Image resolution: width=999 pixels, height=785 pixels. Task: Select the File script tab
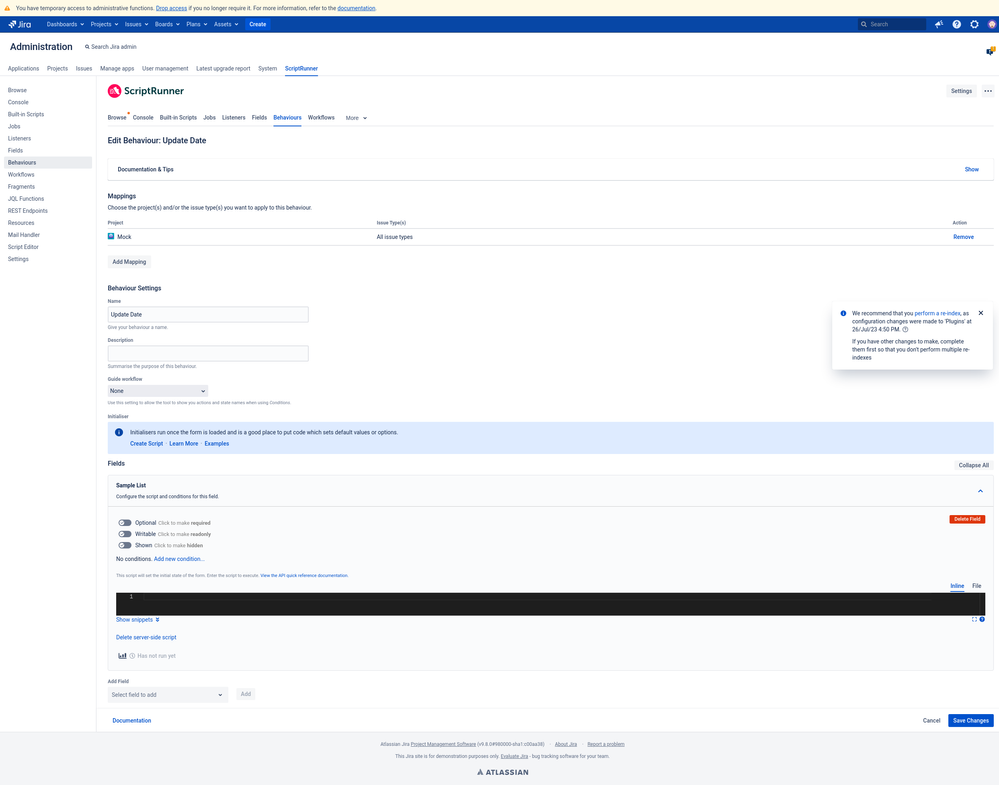tap(977, 586)
